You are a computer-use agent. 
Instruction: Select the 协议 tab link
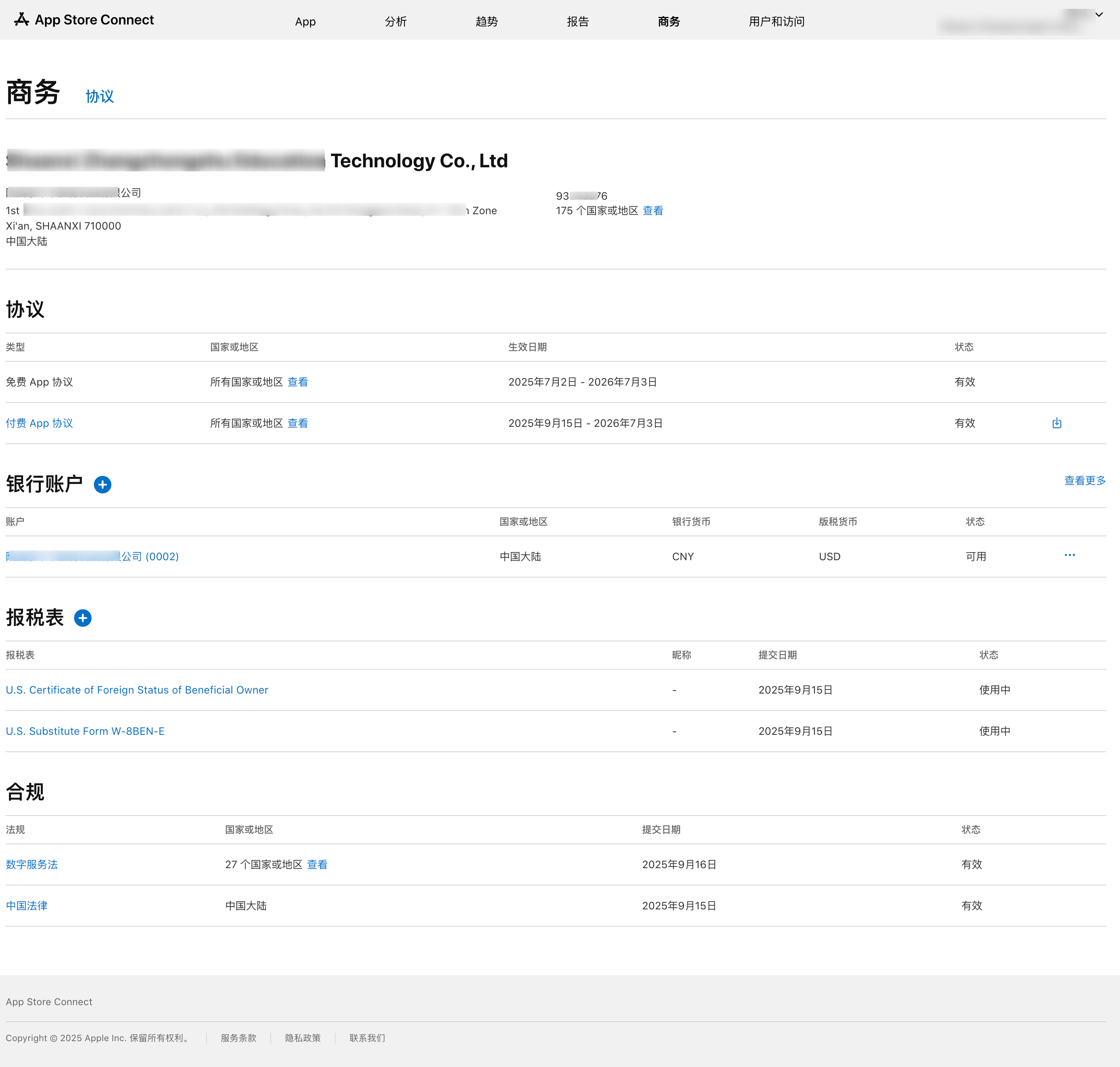(x=99, y=96)
